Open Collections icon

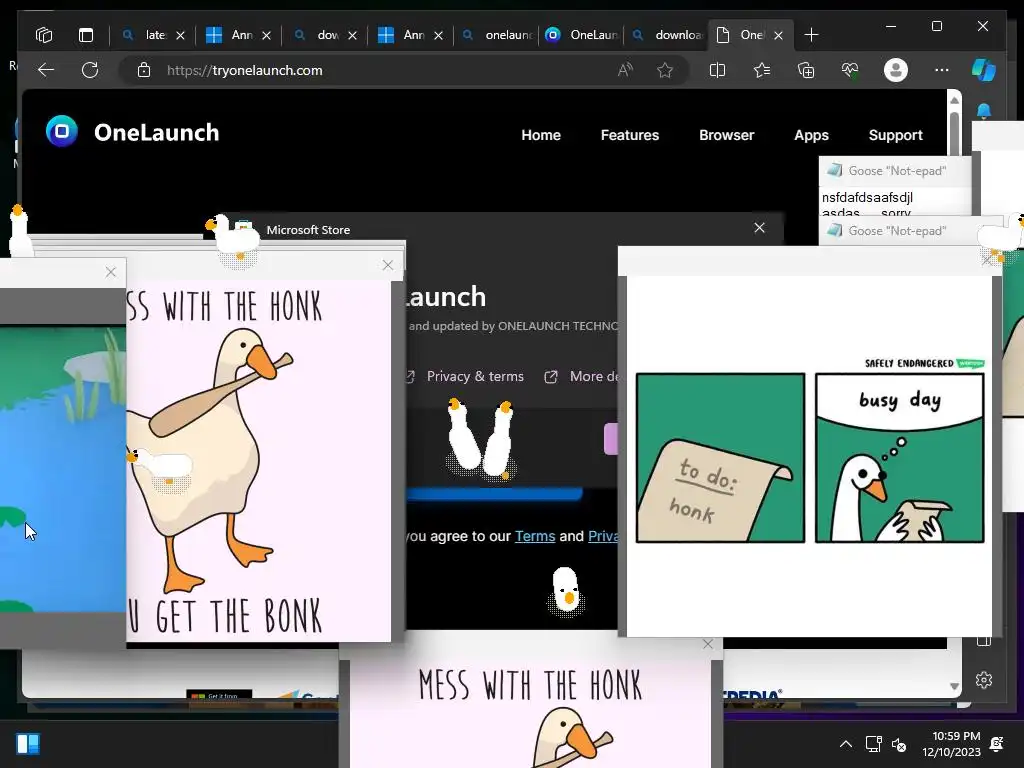[x=806, y=70]
